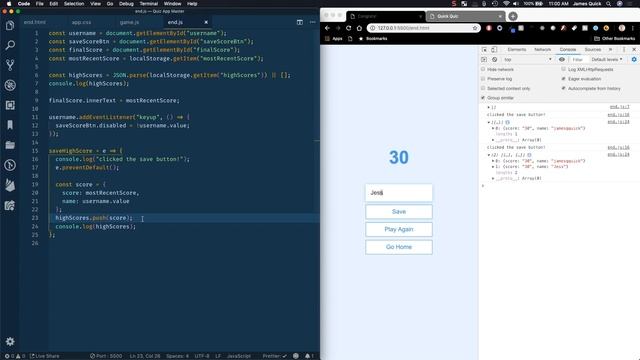The width and height of the screenshot is (640, 360).
Task: Click the Go Home button
Action: pyautogui.click(x=399, y=247)
